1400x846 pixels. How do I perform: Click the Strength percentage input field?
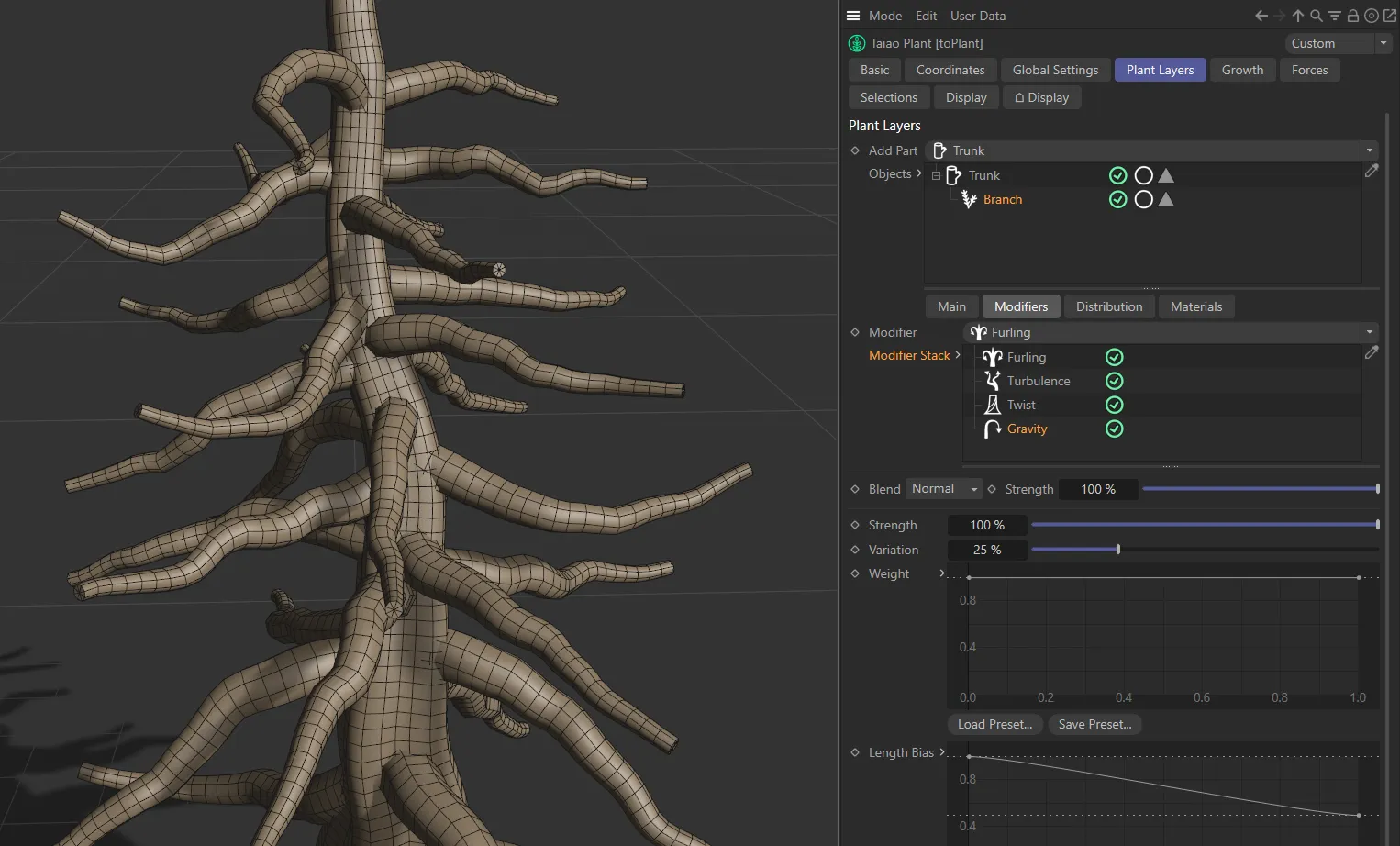(987, 524)
